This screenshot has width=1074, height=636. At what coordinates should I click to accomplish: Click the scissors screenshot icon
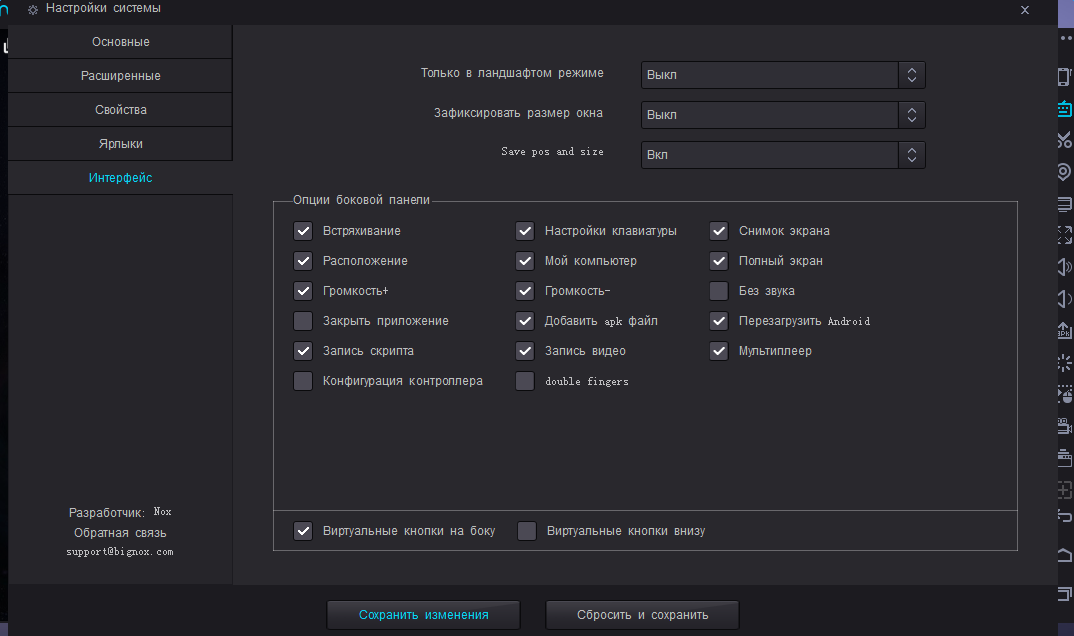pos(1064,141)
